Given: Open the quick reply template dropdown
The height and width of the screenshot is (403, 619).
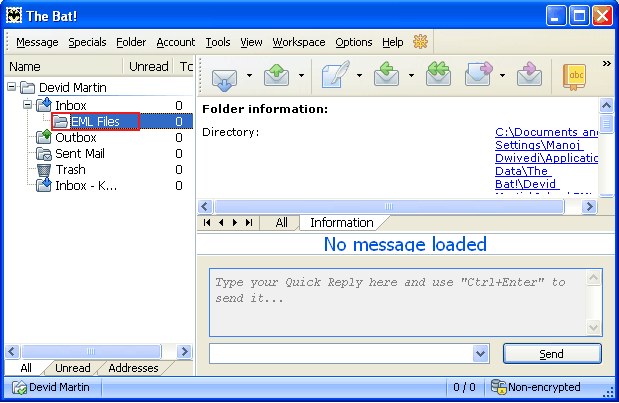Looking at the screenshot, I should tap(480, 353).
